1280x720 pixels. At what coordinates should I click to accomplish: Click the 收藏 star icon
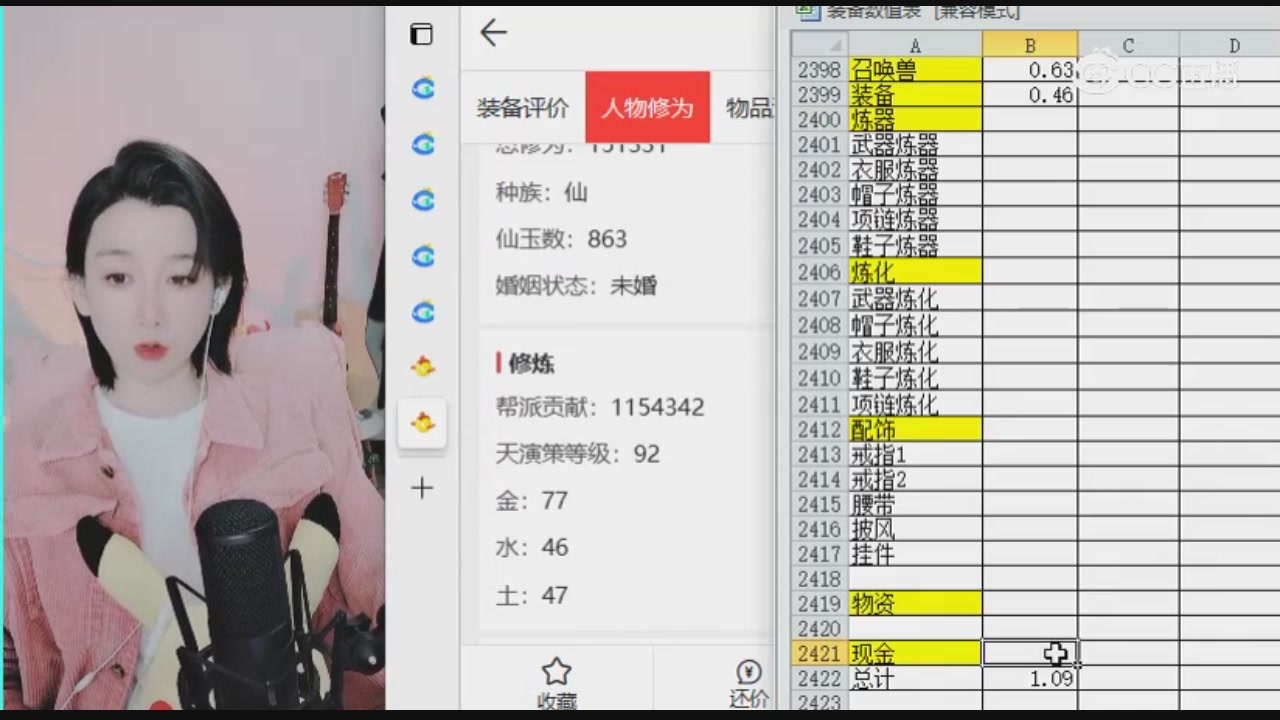coord(556,671)
